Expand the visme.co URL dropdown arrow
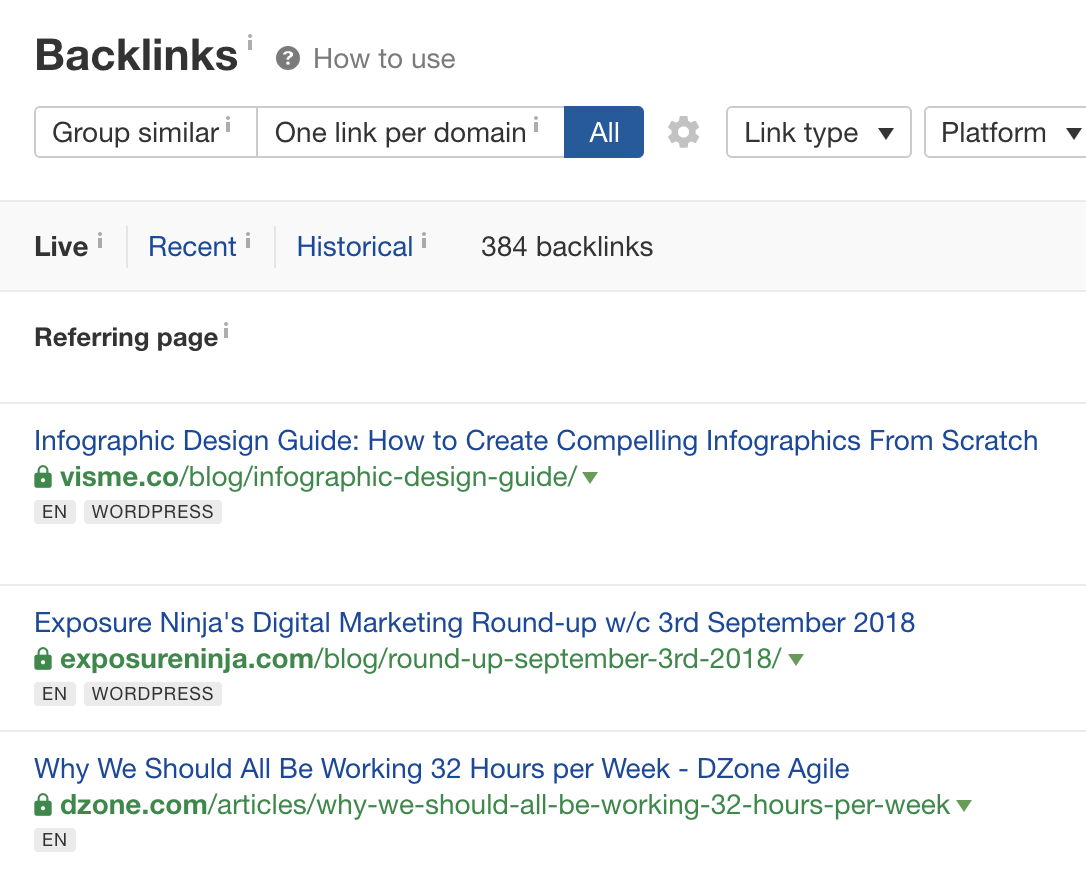Viewport: 1086px width, 870px height. tap(590, 478)
